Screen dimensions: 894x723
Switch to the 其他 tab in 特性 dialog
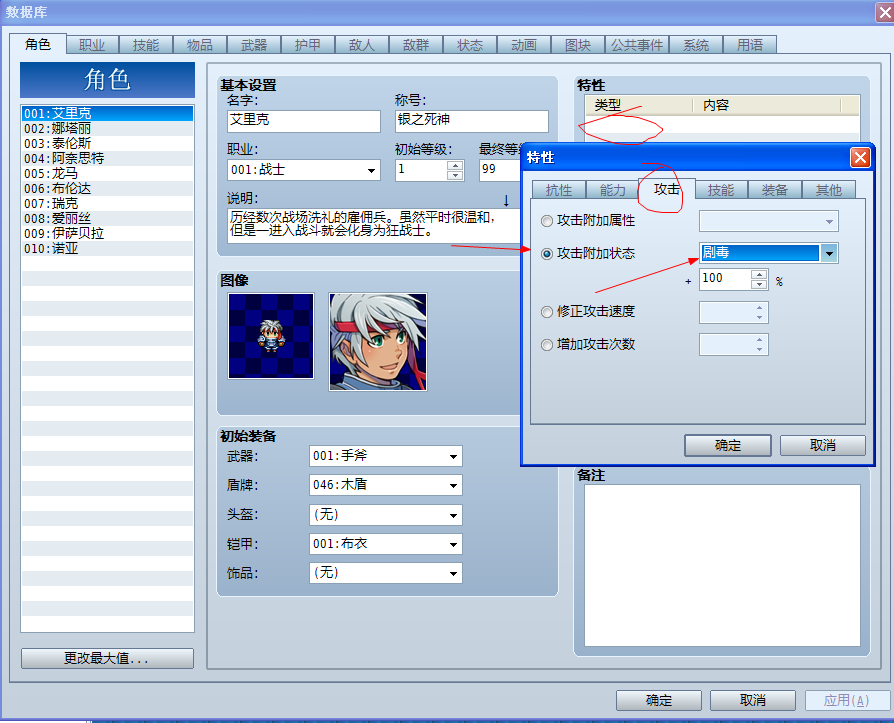click(828, 190)
